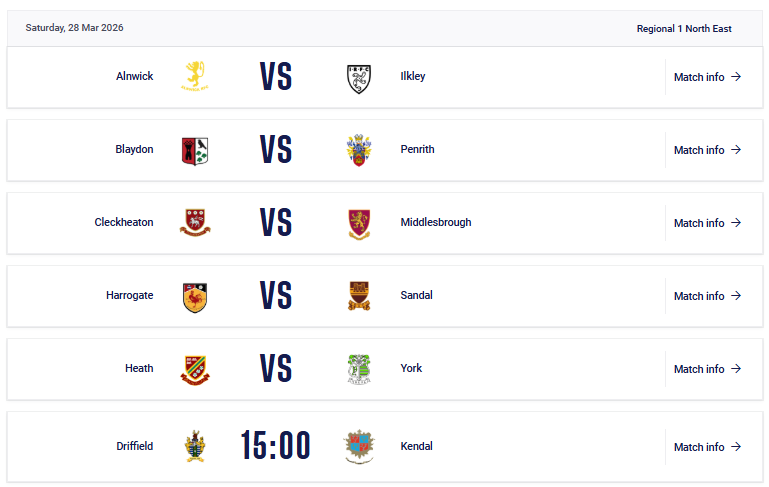Click the Kendal club crest

(359, 446)
